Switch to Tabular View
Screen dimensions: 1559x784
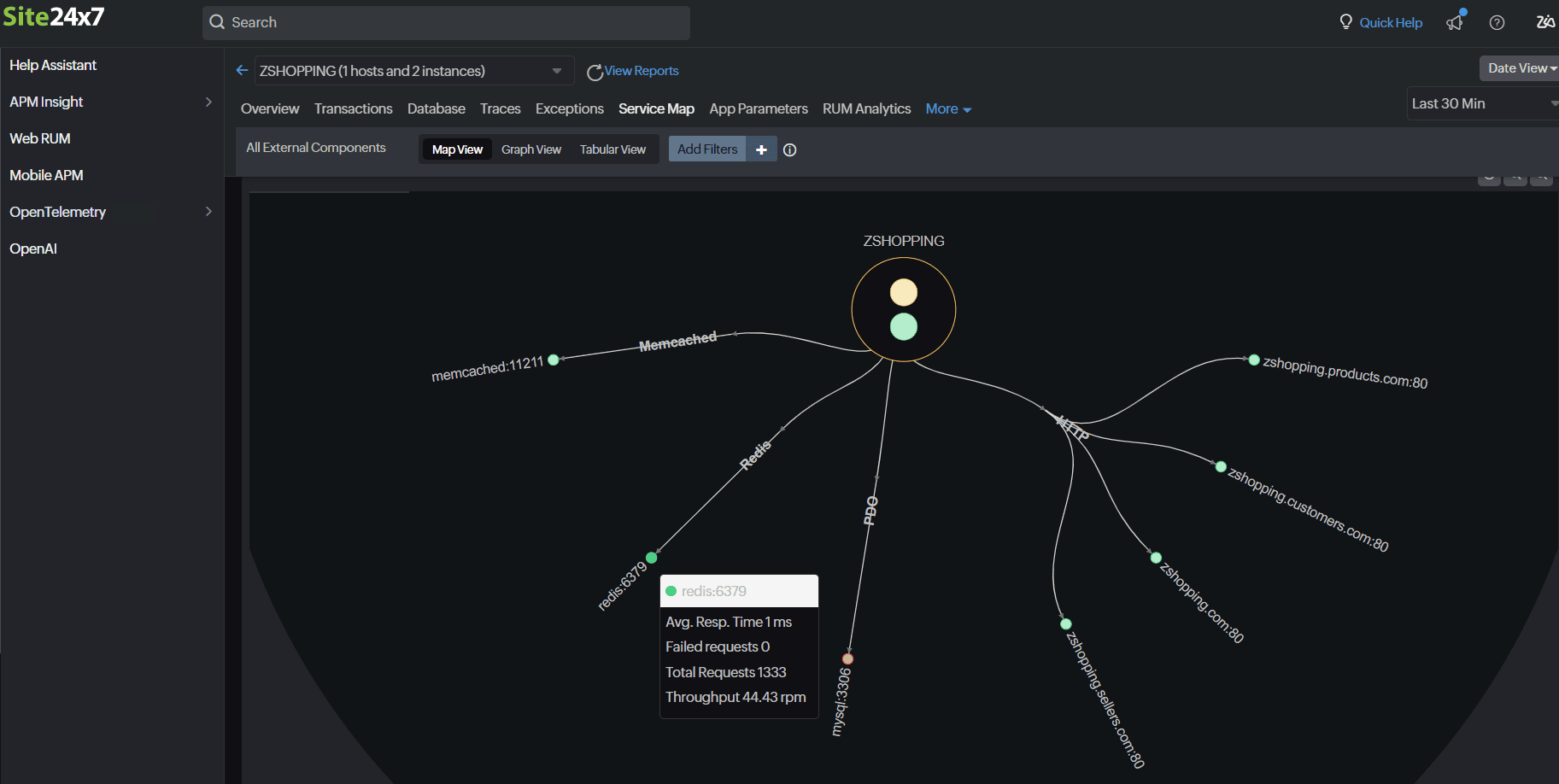pos(612,149)
